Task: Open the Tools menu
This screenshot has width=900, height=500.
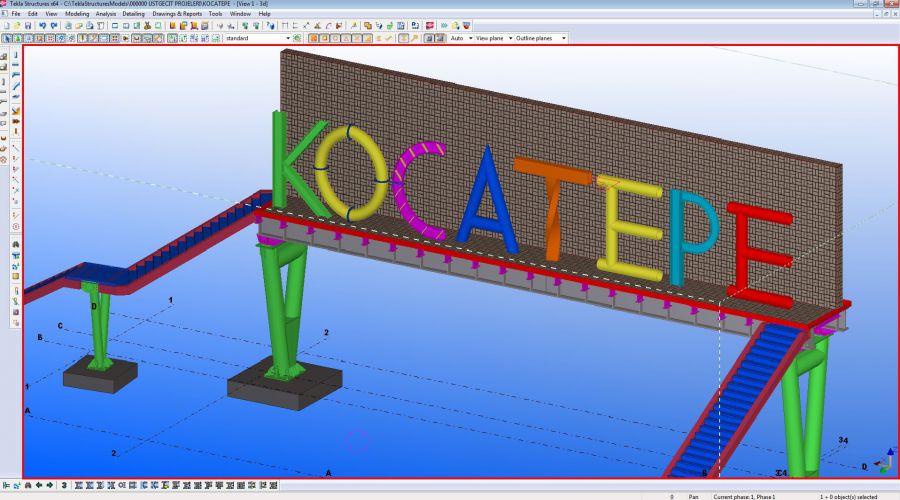Action: (215, 14)
